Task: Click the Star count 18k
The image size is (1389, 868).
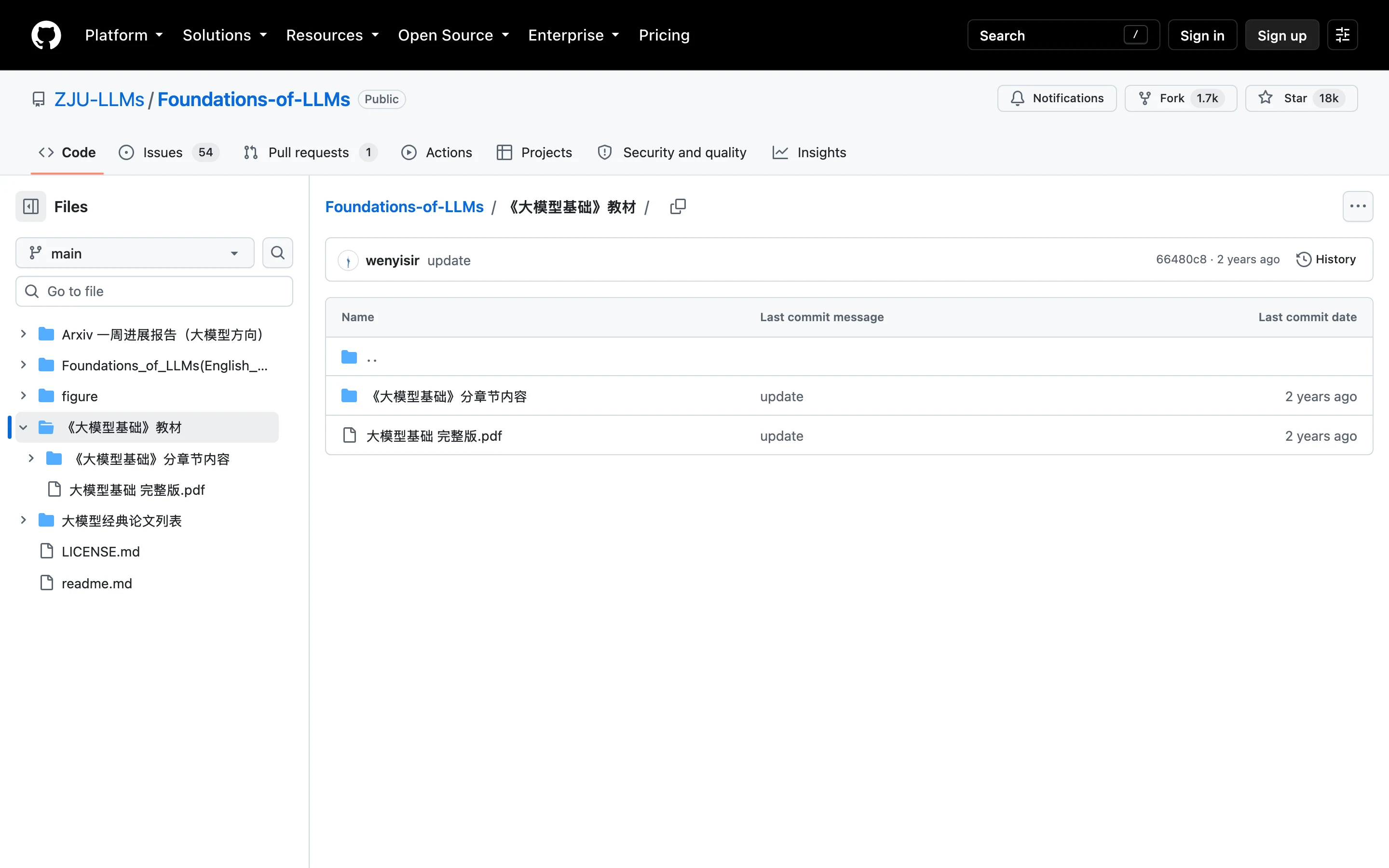Action: (1328, 98)
